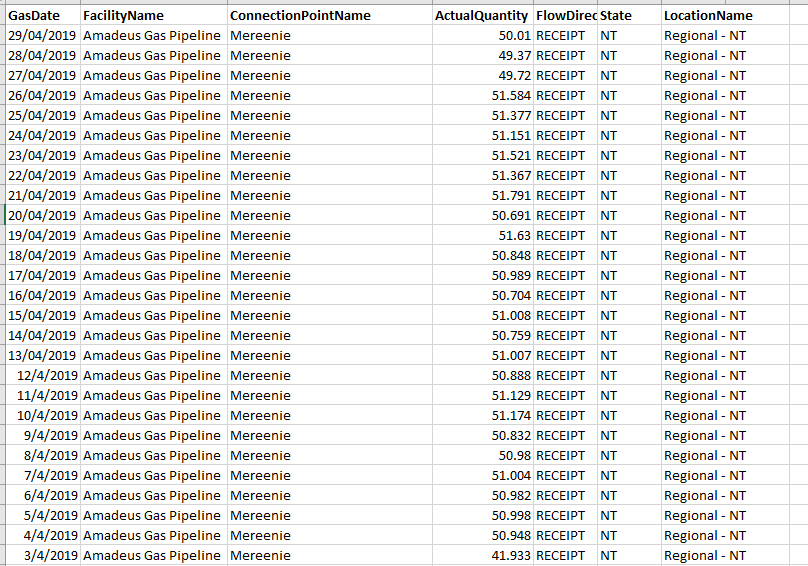Select the State header cell
Screen dimensions: 808x566
click(629, 15)
